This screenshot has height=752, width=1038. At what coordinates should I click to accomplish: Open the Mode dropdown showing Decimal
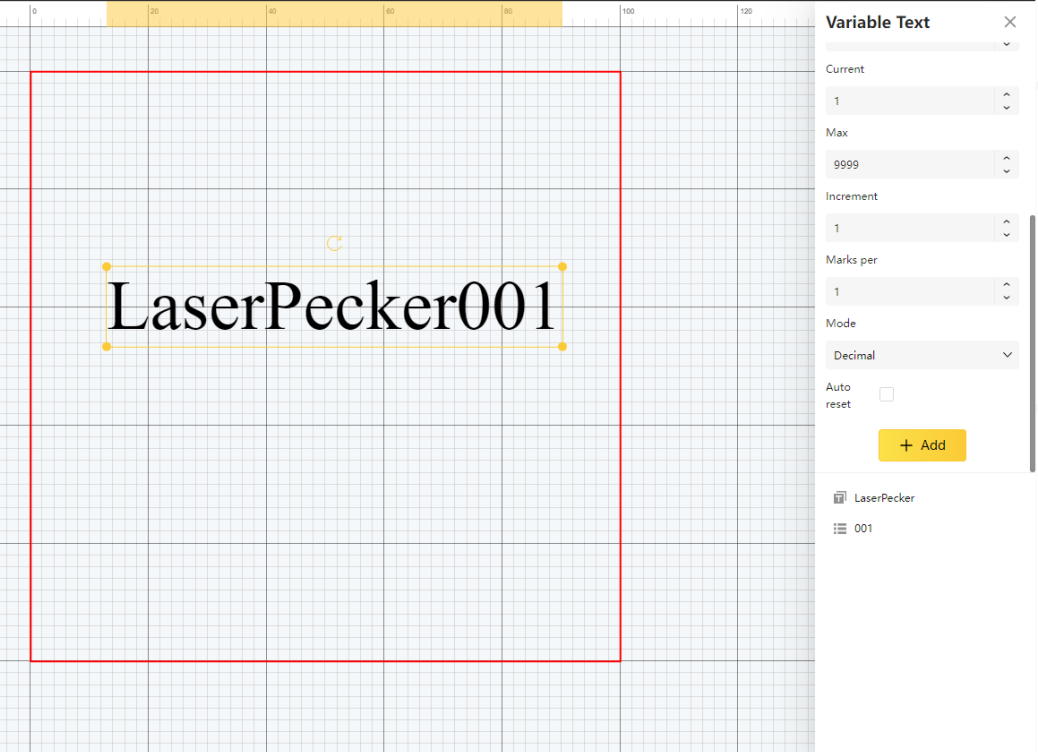921,355
